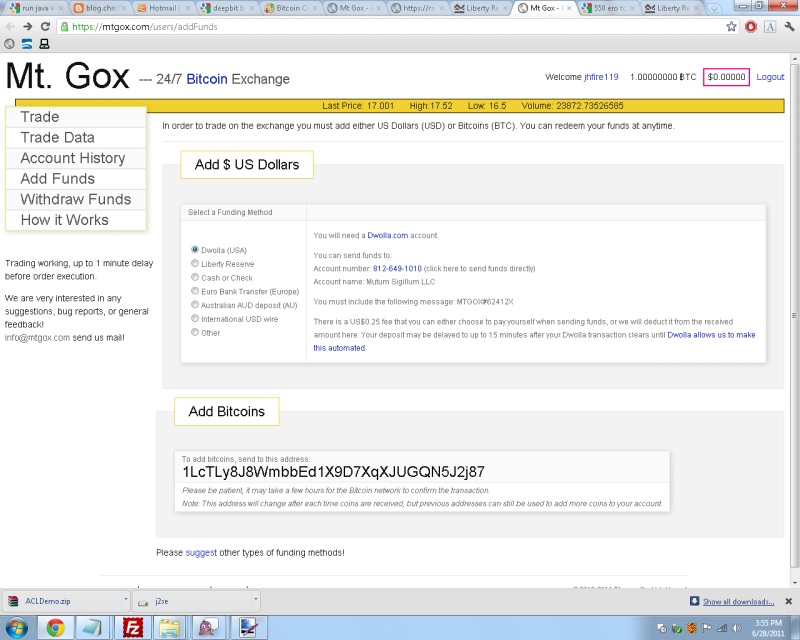800x640 pixels.
Task: Open FileZilla from the taskbar
Action: coord(132,627)
